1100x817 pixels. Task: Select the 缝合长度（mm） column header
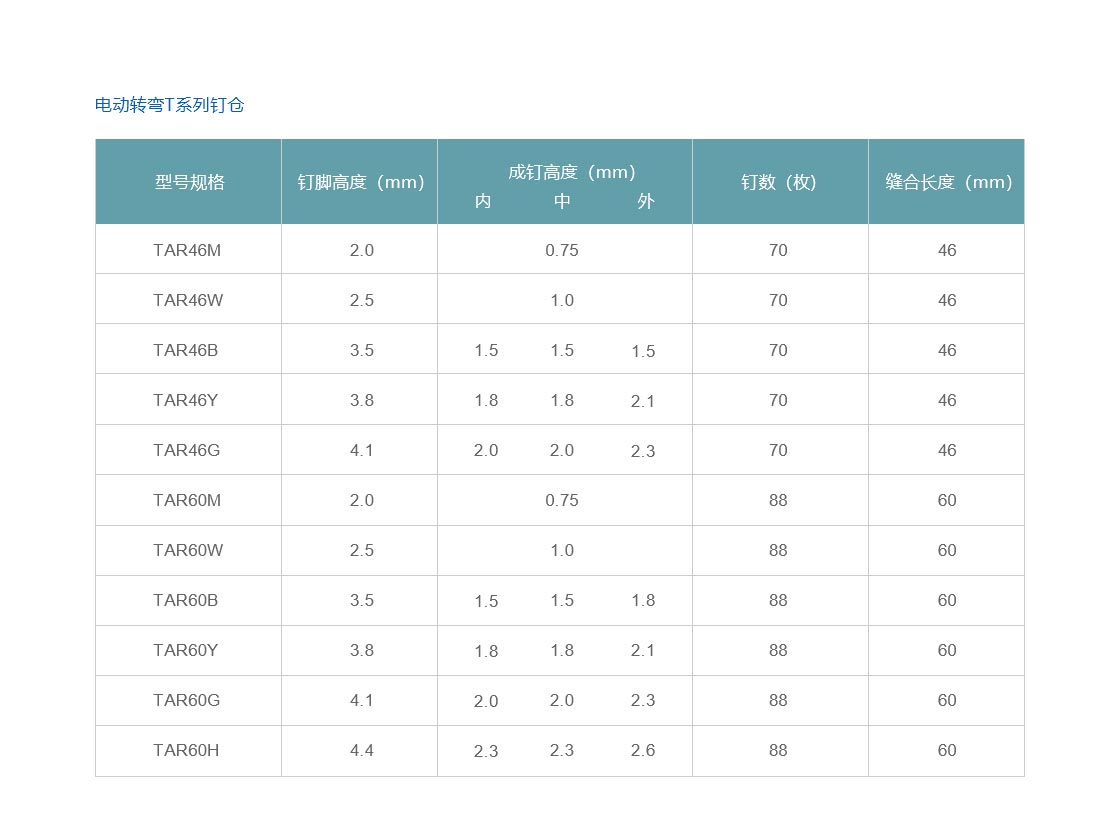pos(948,182)
